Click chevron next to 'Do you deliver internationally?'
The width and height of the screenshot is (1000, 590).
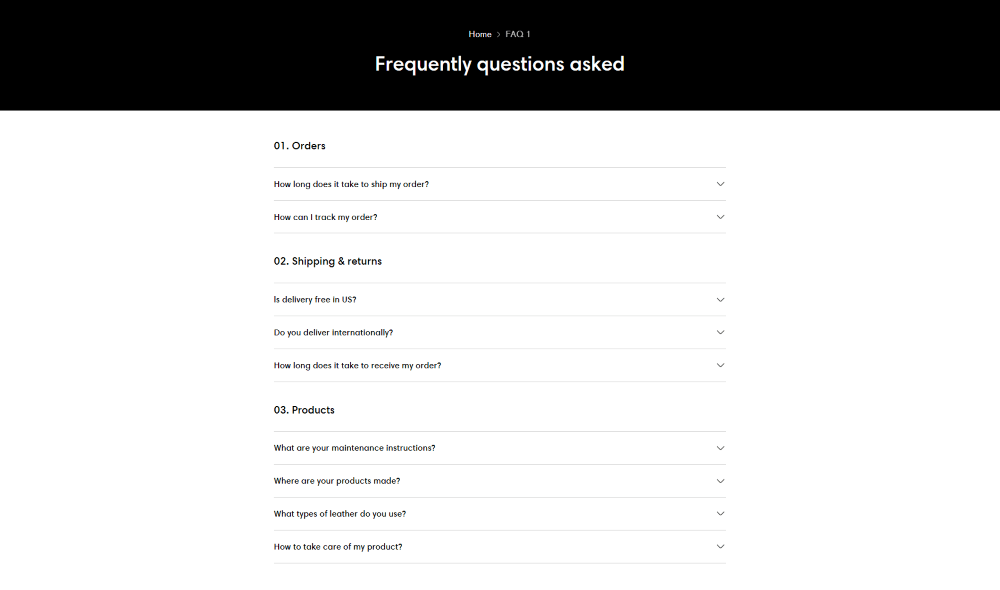[x=720, y=332]
